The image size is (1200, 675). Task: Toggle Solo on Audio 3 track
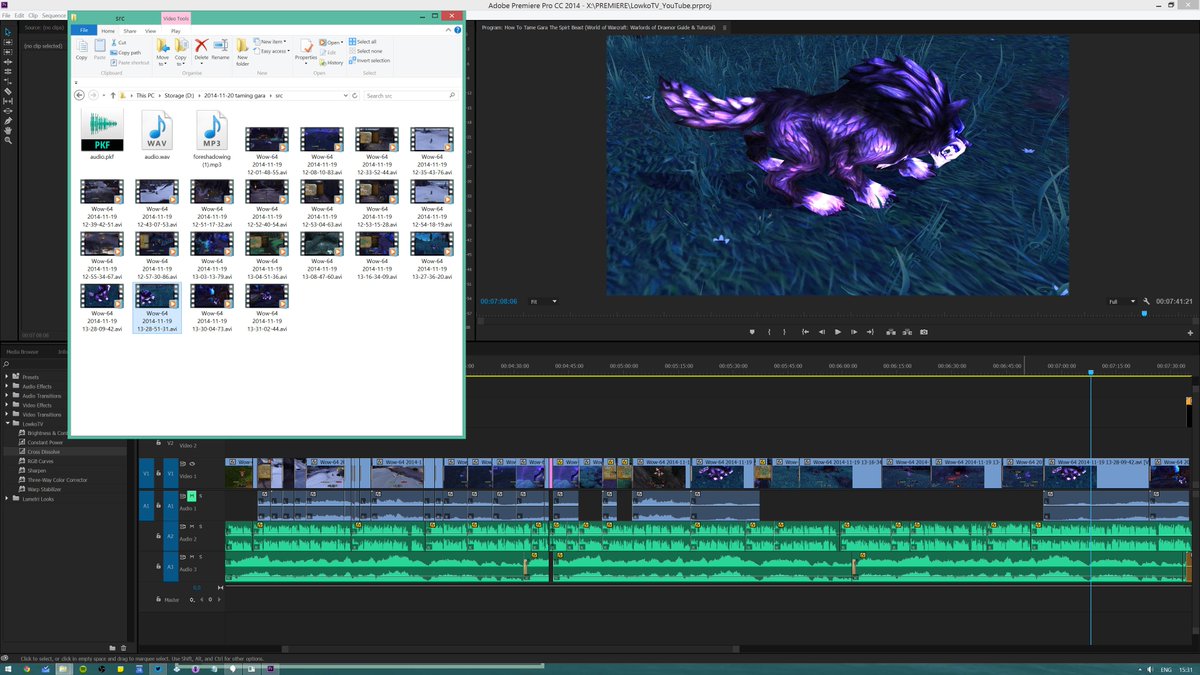[200, 557]
